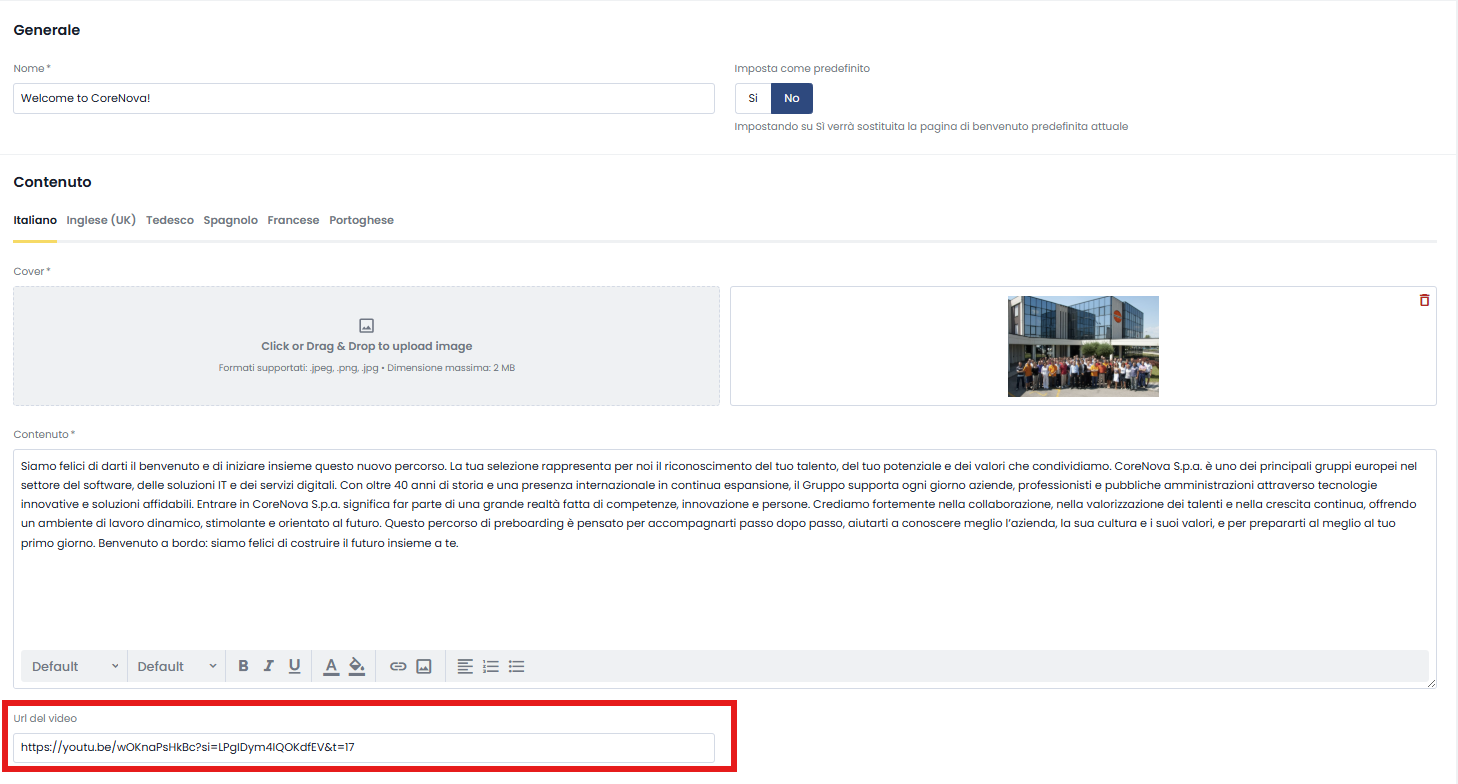
Task: Select the Tedesco language tab
Action: pos(170,220)
